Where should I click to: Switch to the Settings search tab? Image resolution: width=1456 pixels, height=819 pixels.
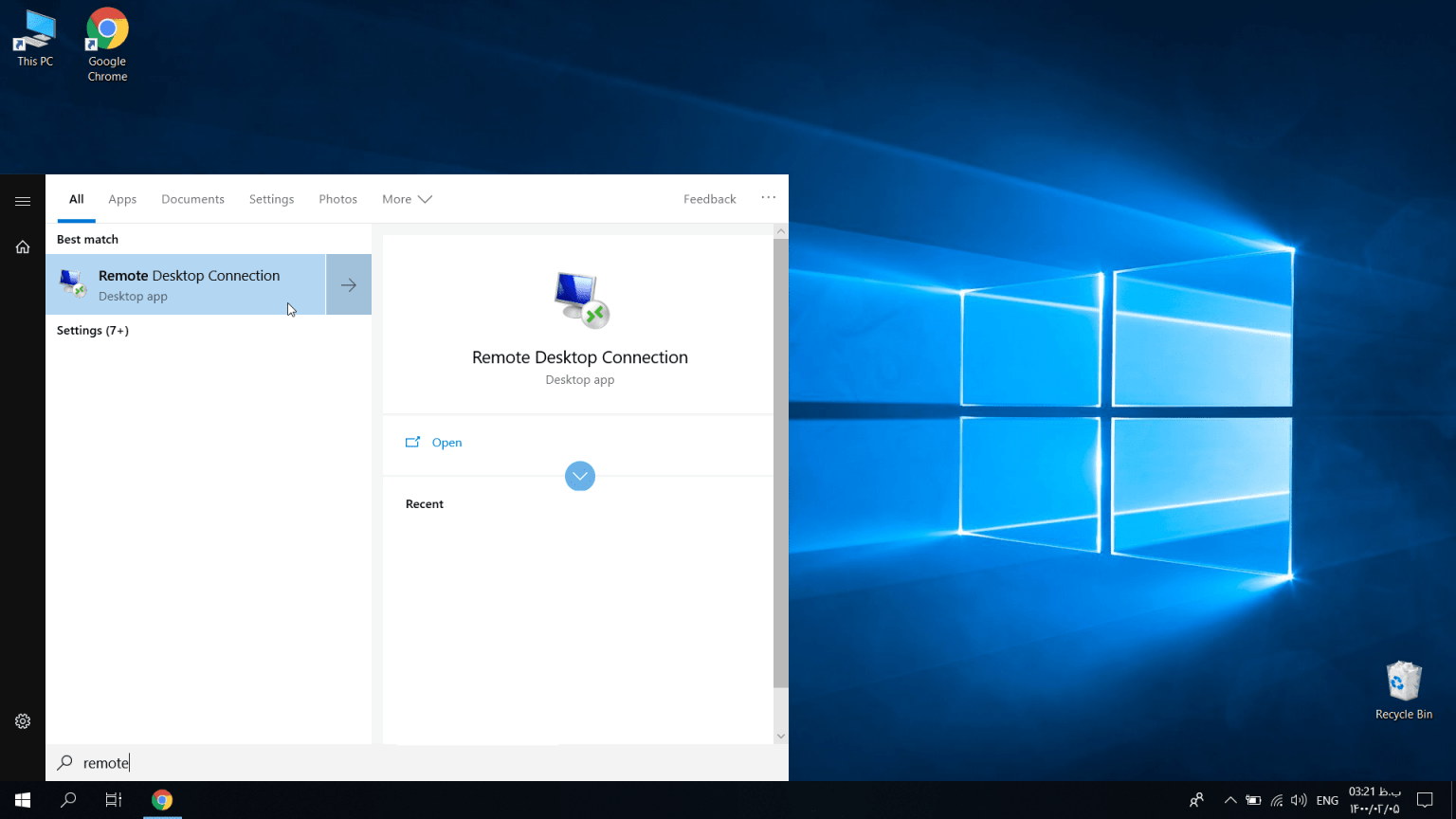(x=271, y=199)
